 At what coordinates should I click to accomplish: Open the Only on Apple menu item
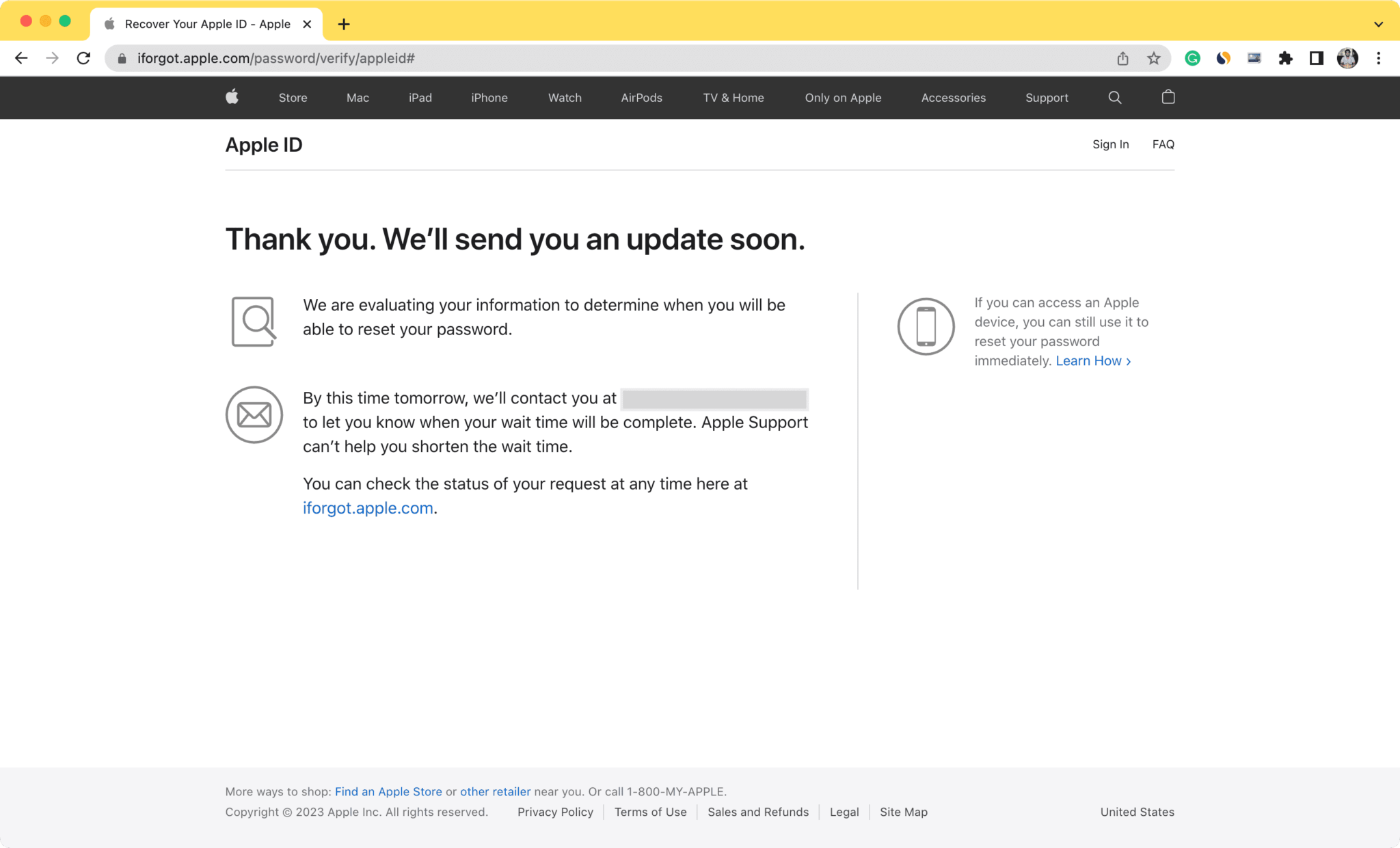pos(843,98)
